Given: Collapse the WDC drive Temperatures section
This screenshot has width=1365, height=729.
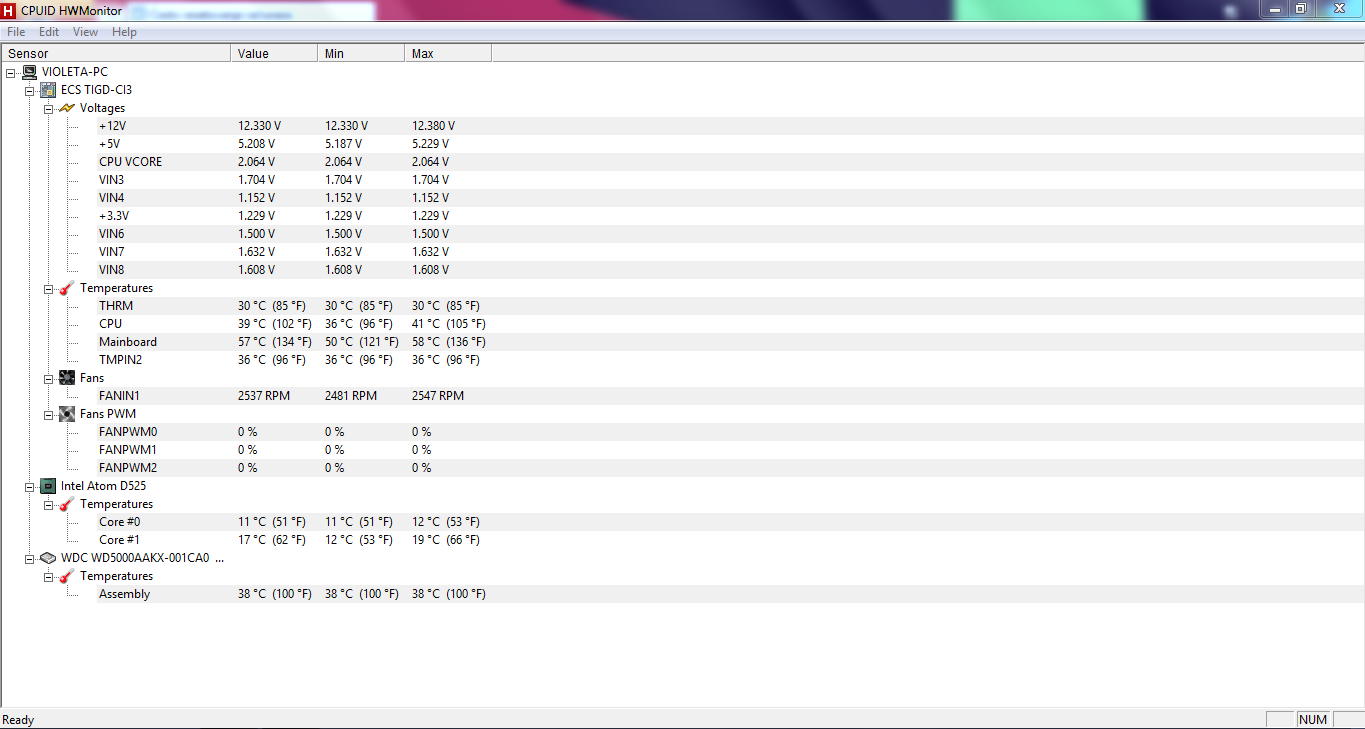Looking at the screenshot, I should (x=49, y=576).
